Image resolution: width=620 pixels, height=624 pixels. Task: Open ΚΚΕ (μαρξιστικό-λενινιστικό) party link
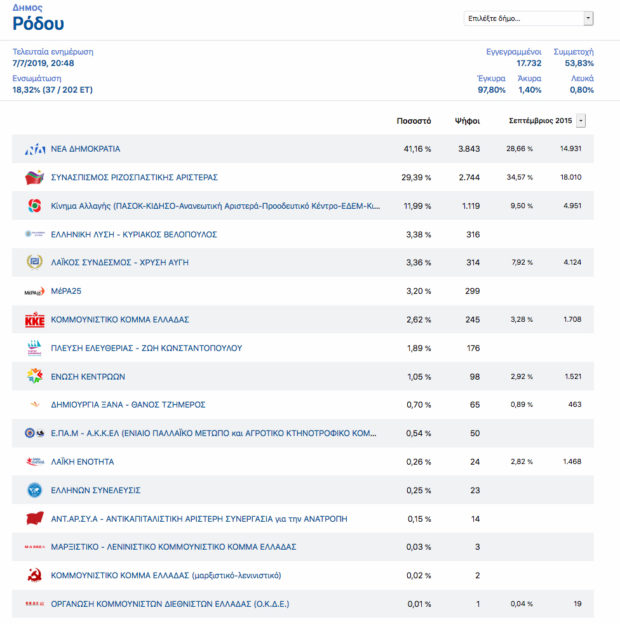tap(166, 575)
